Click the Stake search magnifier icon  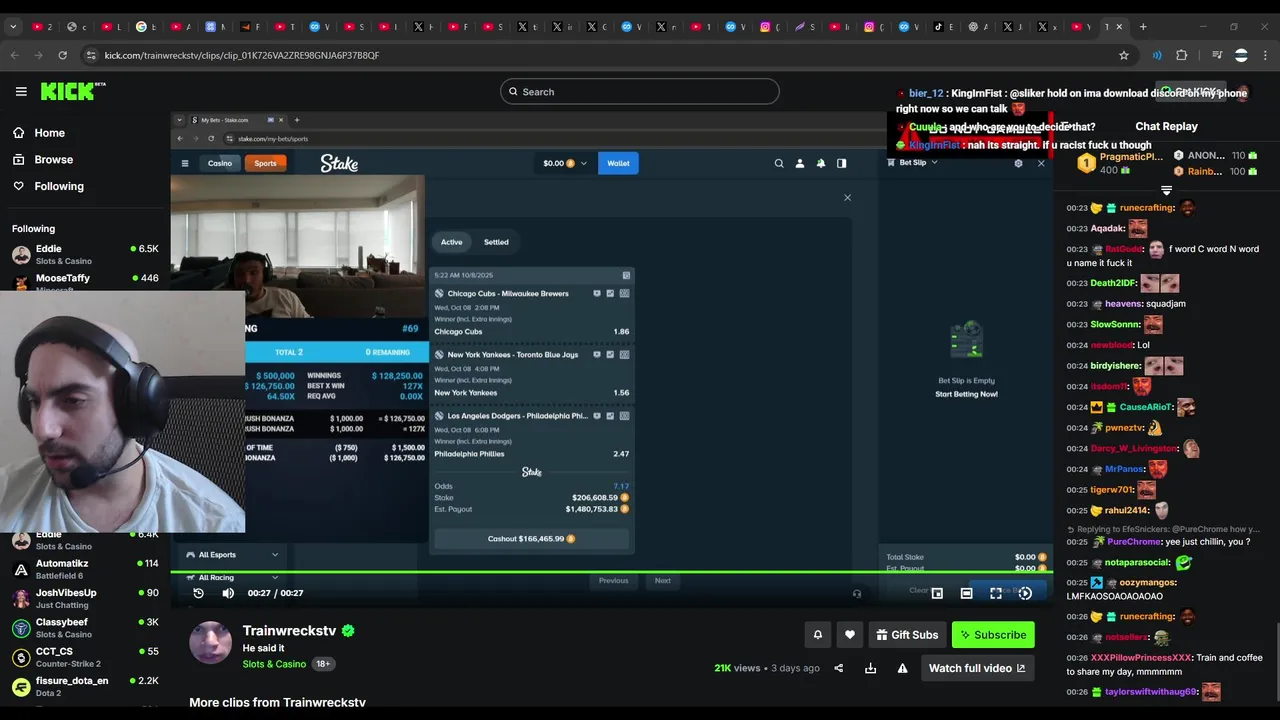pos(779,163)
